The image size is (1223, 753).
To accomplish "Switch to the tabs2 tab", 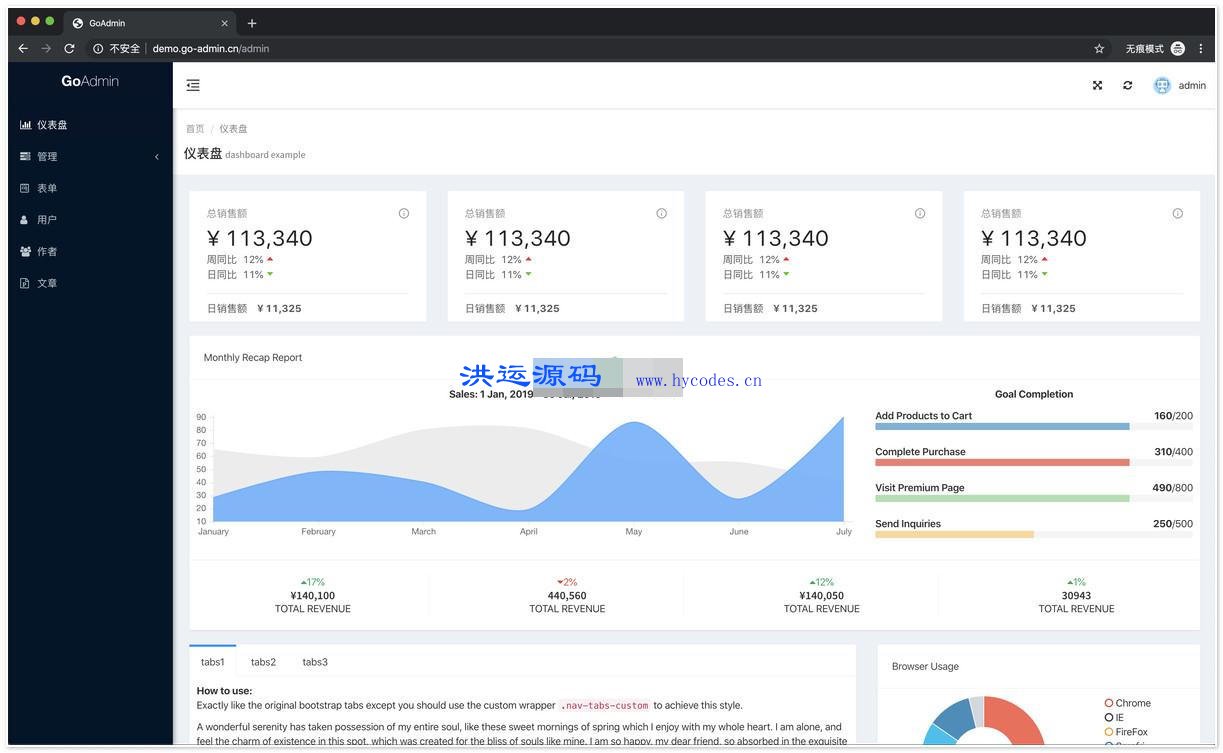I will point(263,662).
